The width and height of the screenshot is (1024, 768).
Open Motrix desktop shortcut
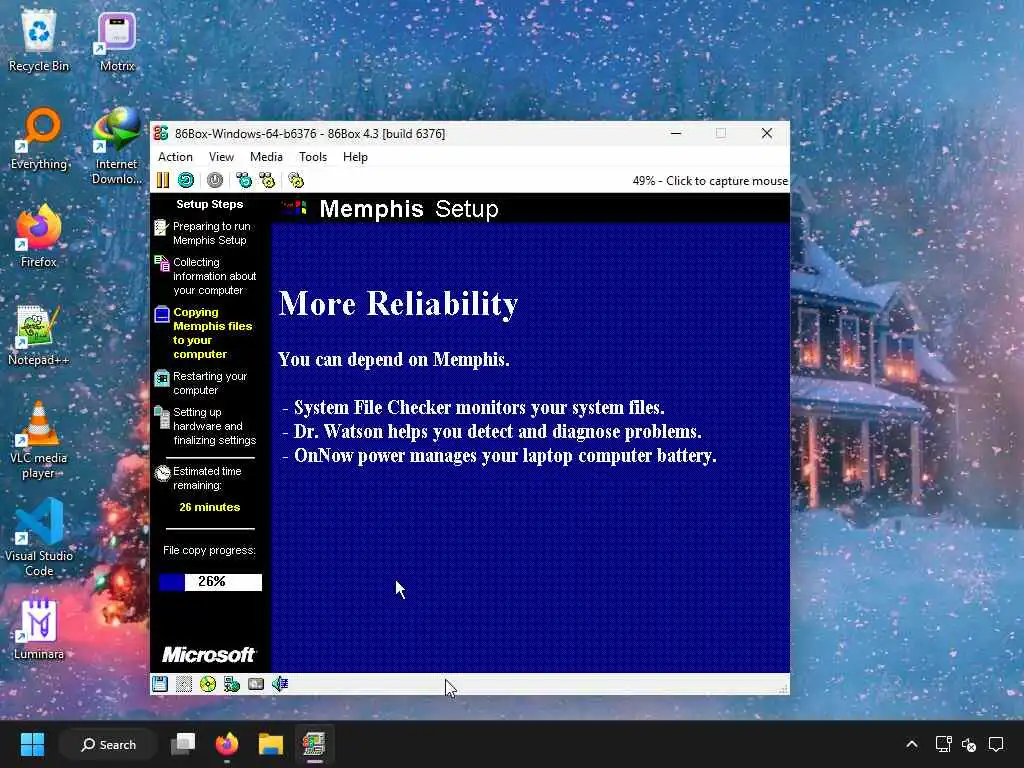(117, 42)
